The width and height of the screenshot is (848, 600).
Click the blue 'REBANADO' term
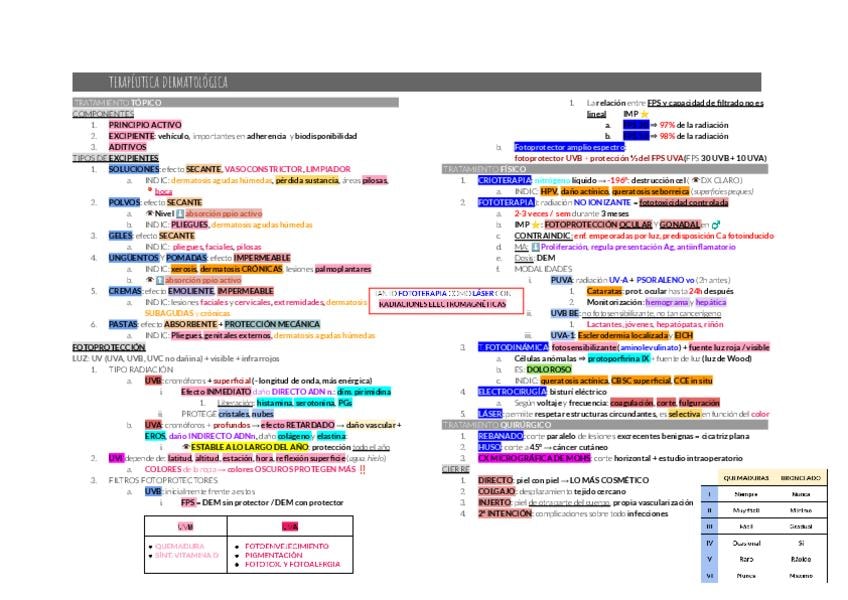point(500,436)
